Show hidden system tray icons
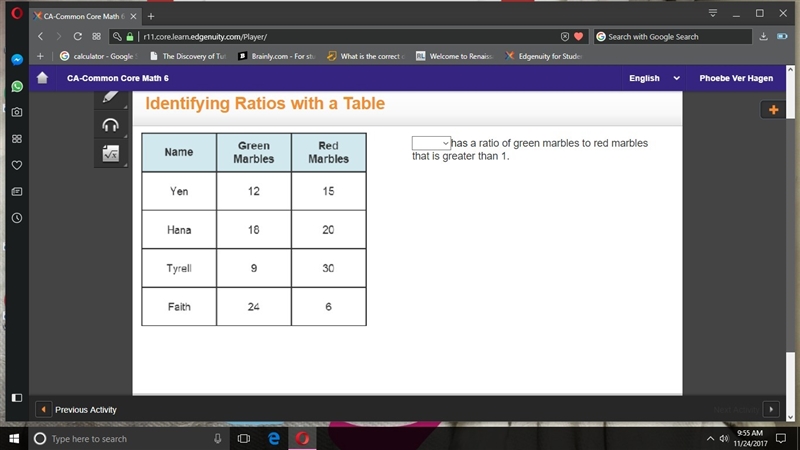This screenshot has height=450, width=800. coord(710,439)
